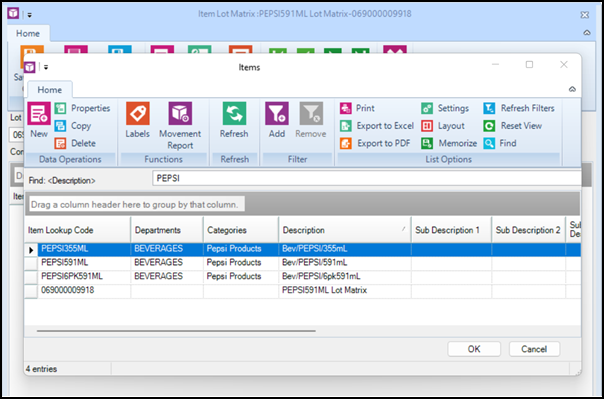604x399 pixels.
Task: Sort by Departments column header
Action: [x=167, y=230]
